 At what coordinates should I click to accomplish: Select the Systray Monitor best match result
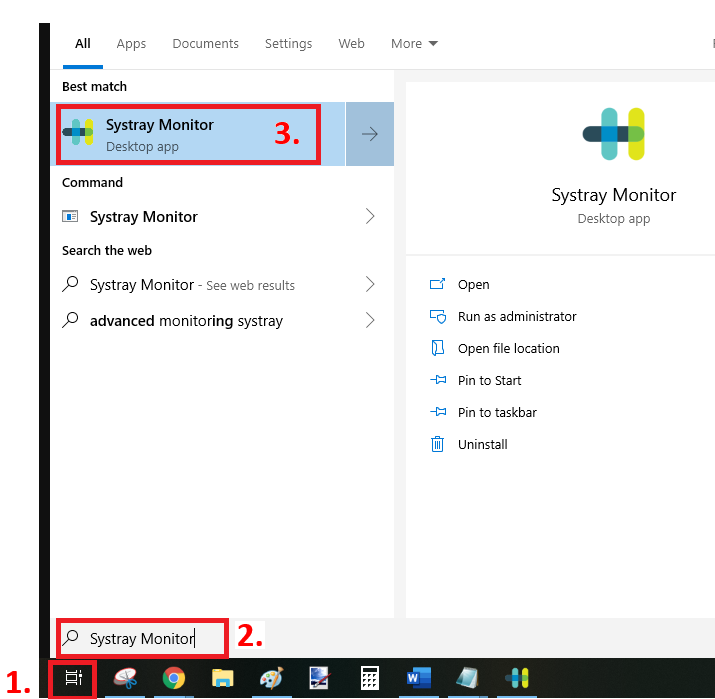click(x=188, y=134)
